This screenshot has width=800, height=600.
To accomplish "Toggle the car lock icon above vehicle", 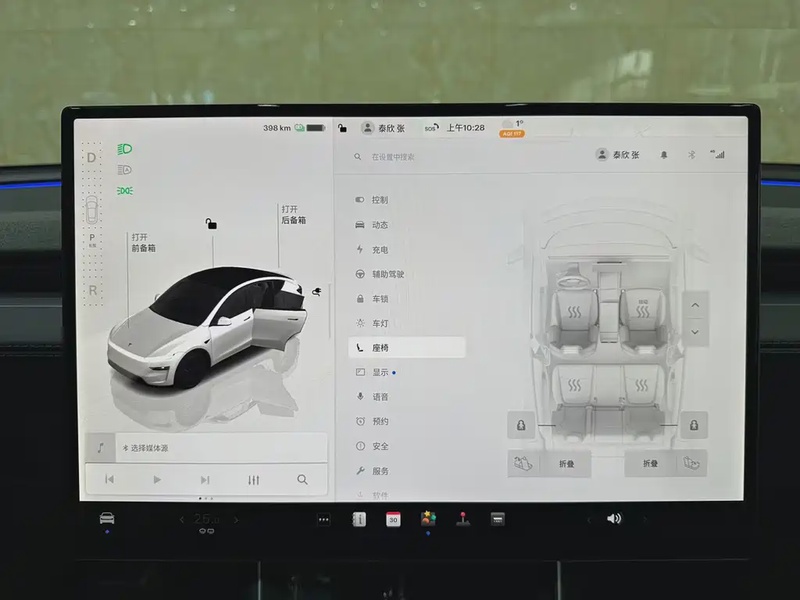I will pyautogui.click(x=211, y=224).
